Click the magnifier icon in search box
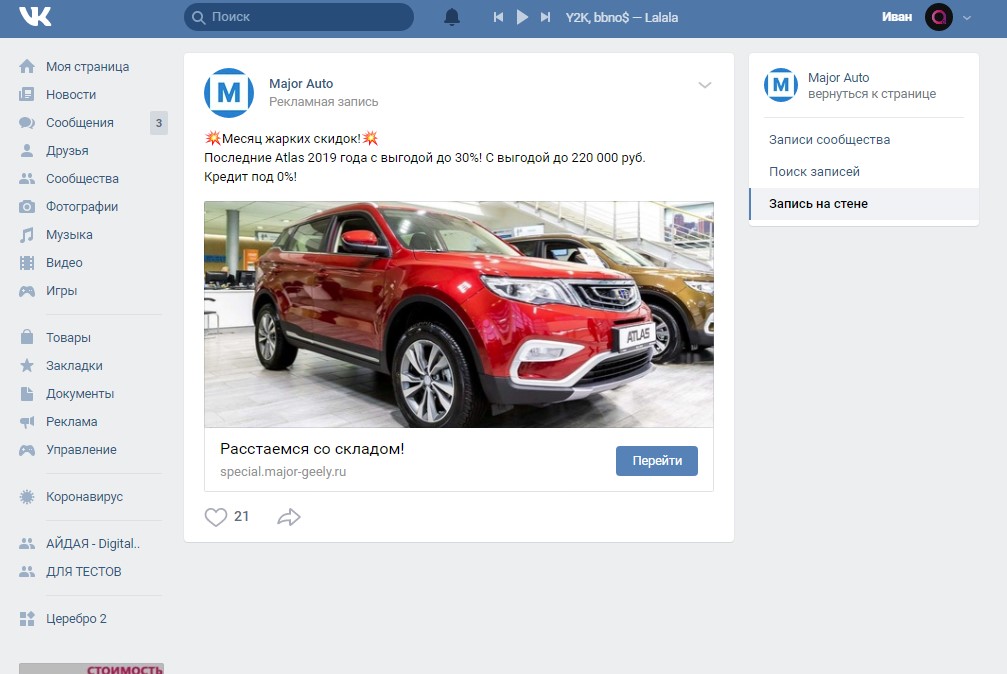This screenshot has height=674, width=1007. point(199,17)
